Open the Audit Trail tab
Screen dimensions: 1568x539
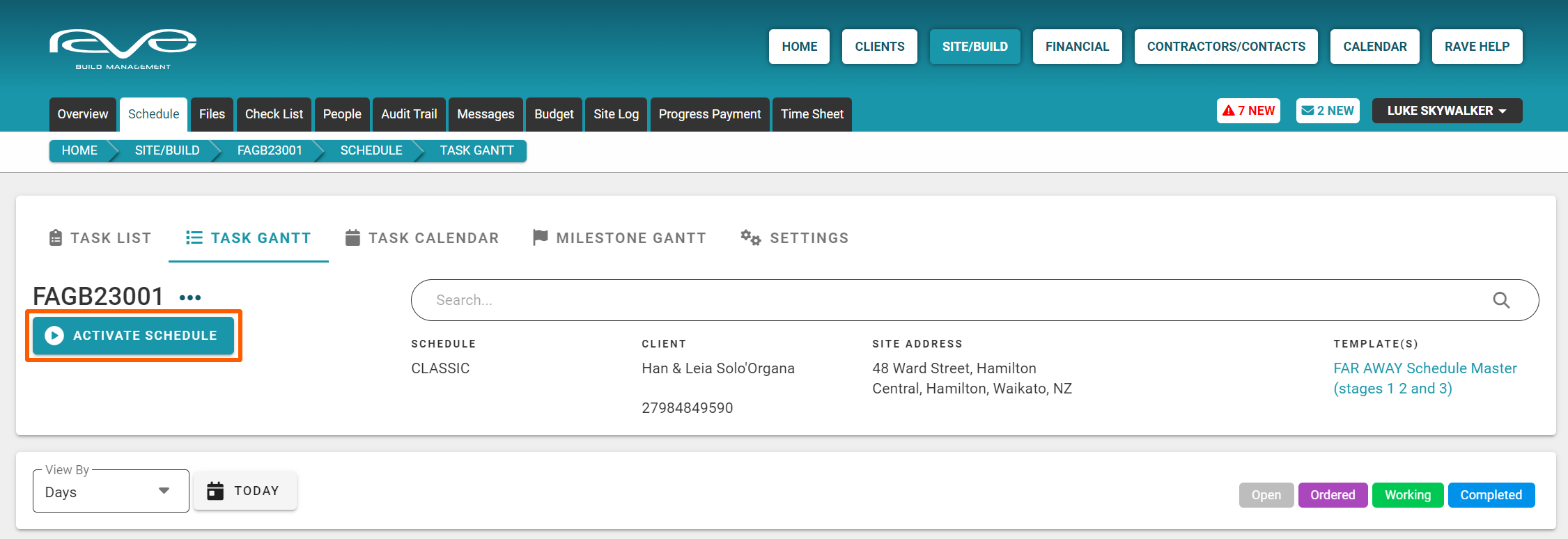point(409,114)
